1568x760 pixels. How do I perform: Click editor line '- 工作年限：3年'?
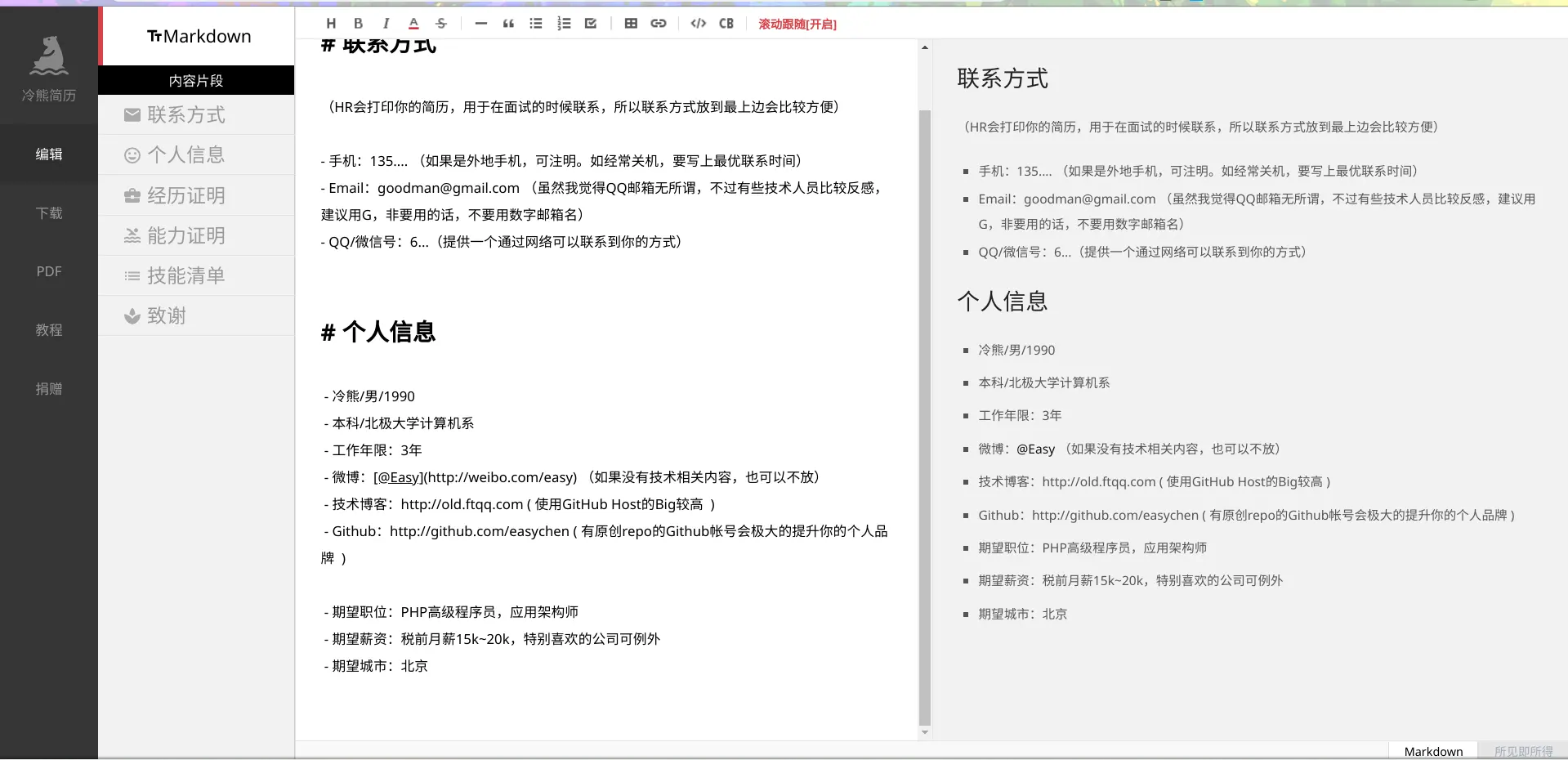point(373,450)
